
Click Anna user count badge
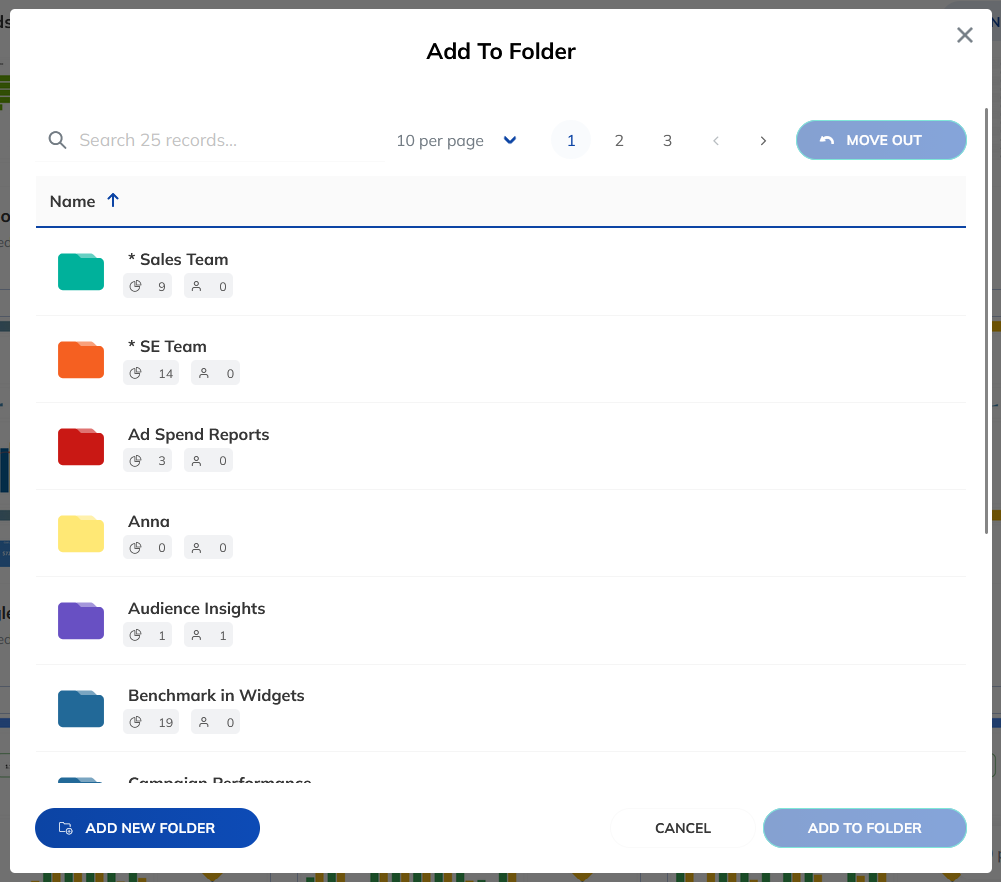tap(209, 548)
